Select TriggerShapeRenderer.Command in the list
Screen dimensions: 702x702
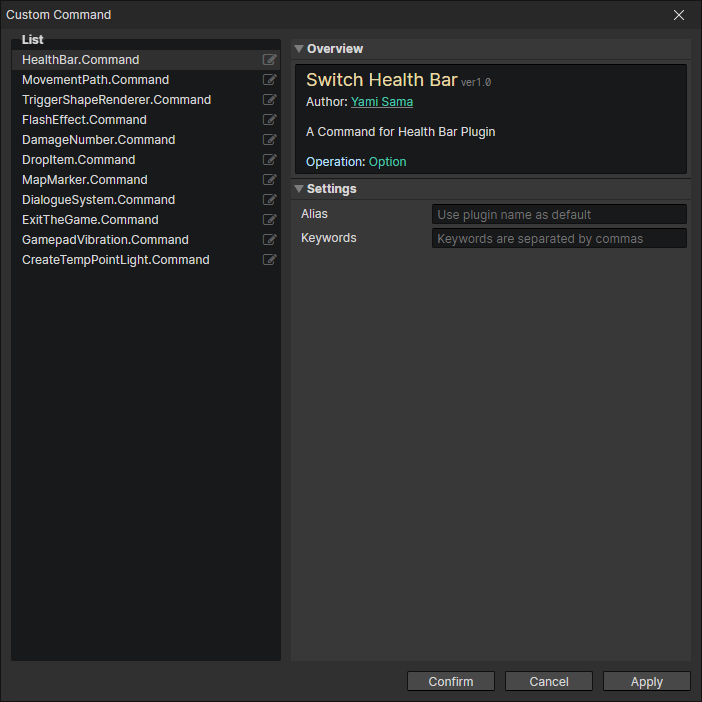[x=146, y=99]
